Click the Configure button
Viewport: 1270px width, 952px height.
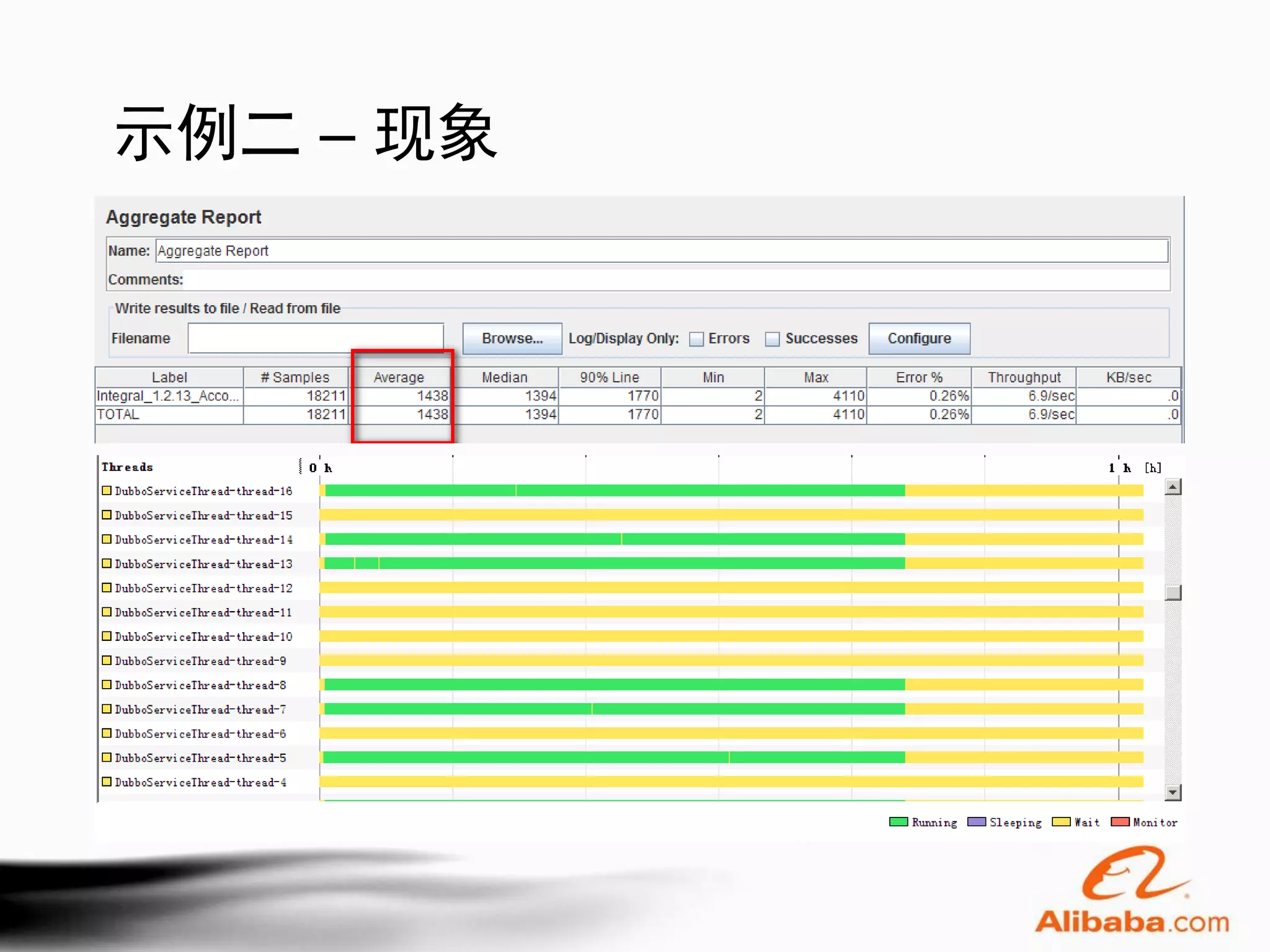[x=919, y=338]
